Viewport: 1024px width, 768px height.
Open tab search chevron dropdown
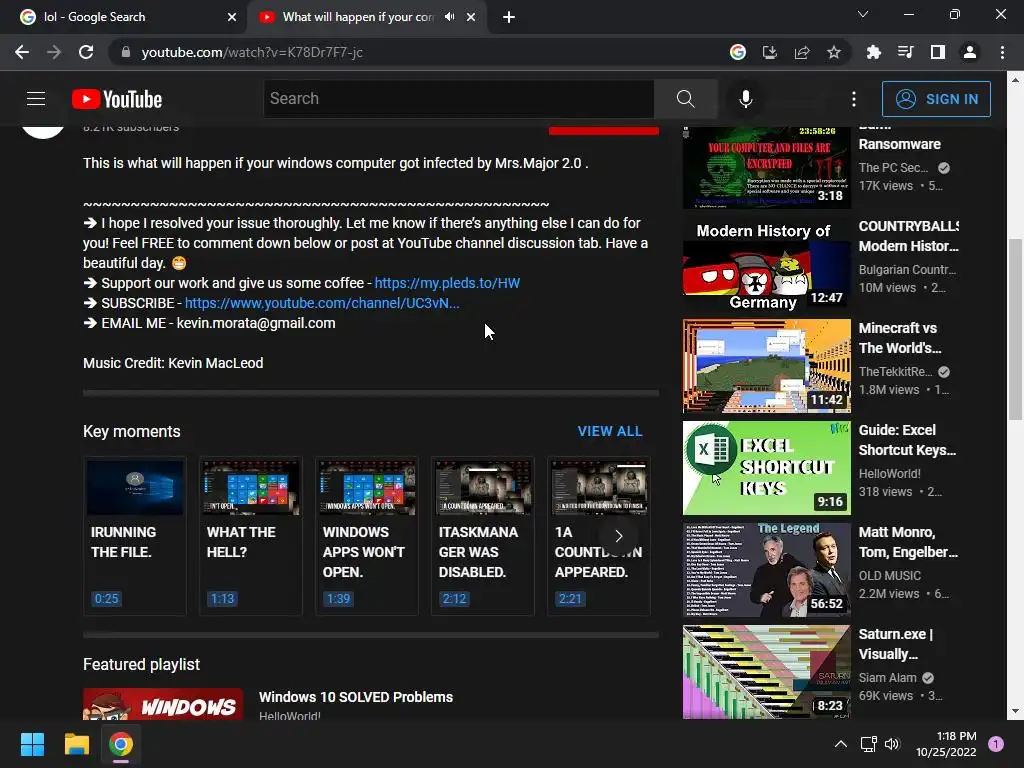click(863, 14)
